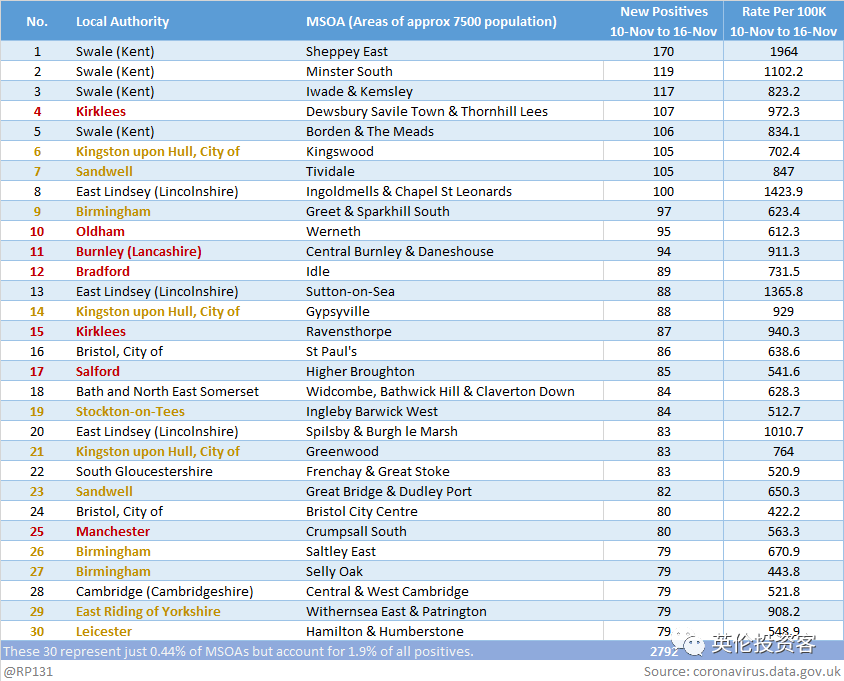Image resolution: width=844 pixels, height=681 pixels.
Task: Click the footer summary about 30 MSOAs
Action: (238, 651)
